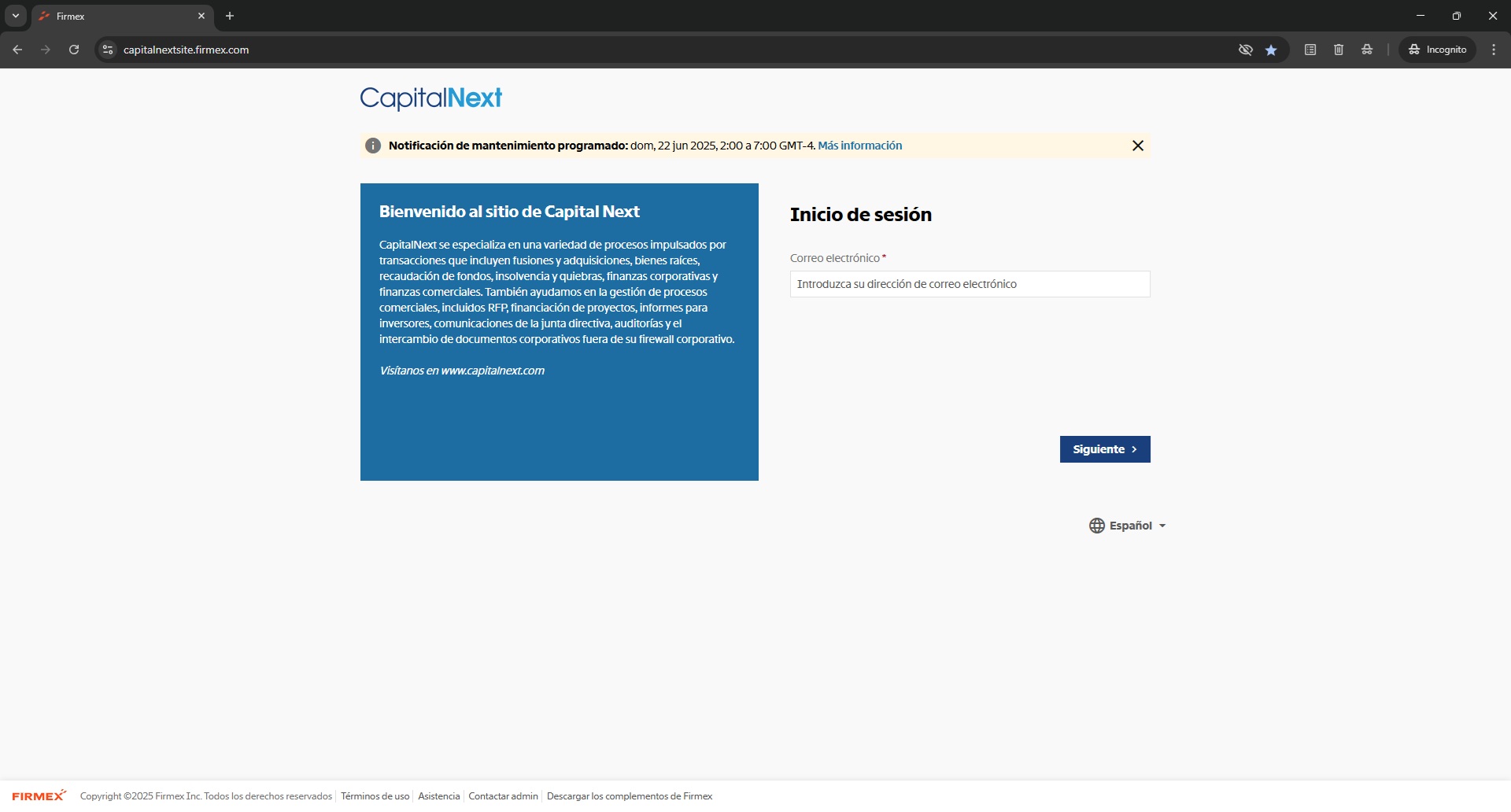Click the tracking protection eye icon
This screenshot has height=812, width=1511.
tap(1245, 50)
